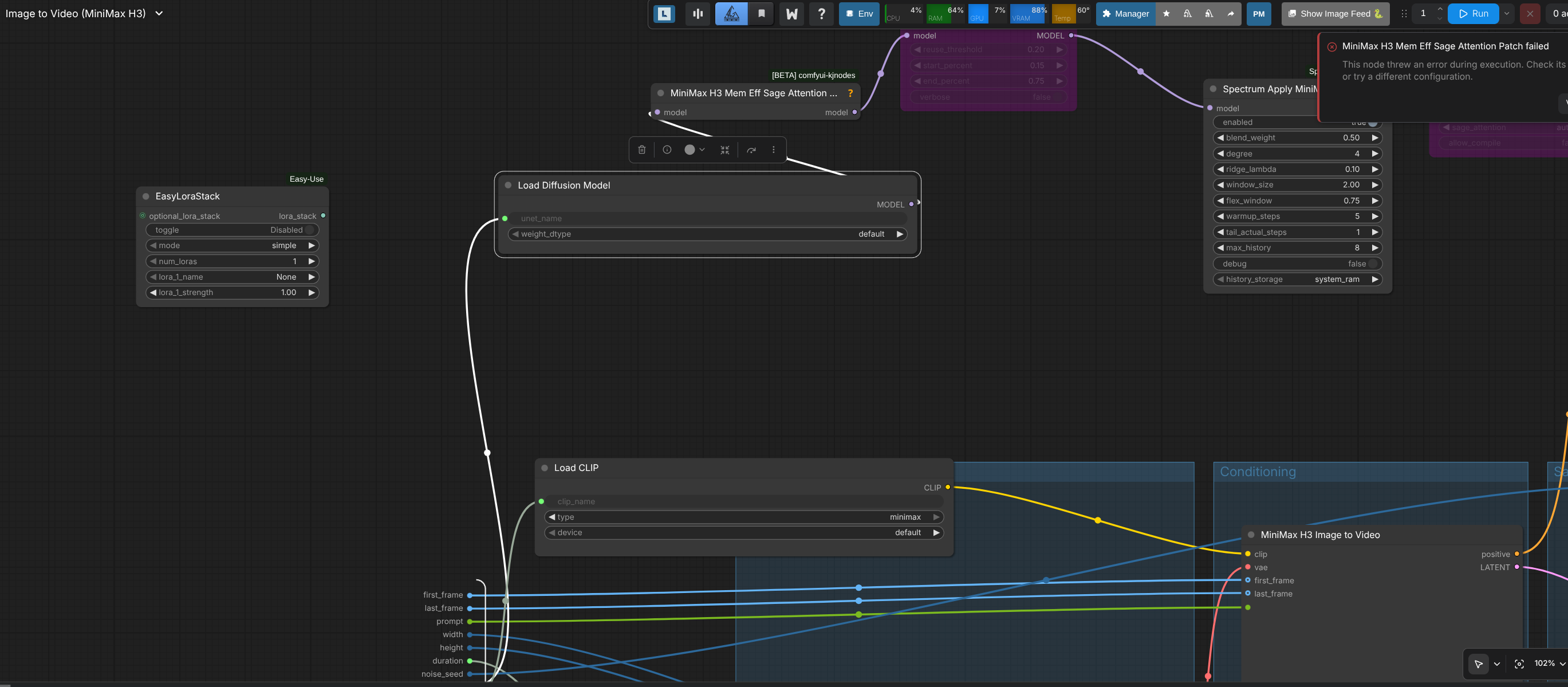Open the device combo in Load CLIP
The height and width of the screenshot is (687, 1568).
[x=744, y=533]
